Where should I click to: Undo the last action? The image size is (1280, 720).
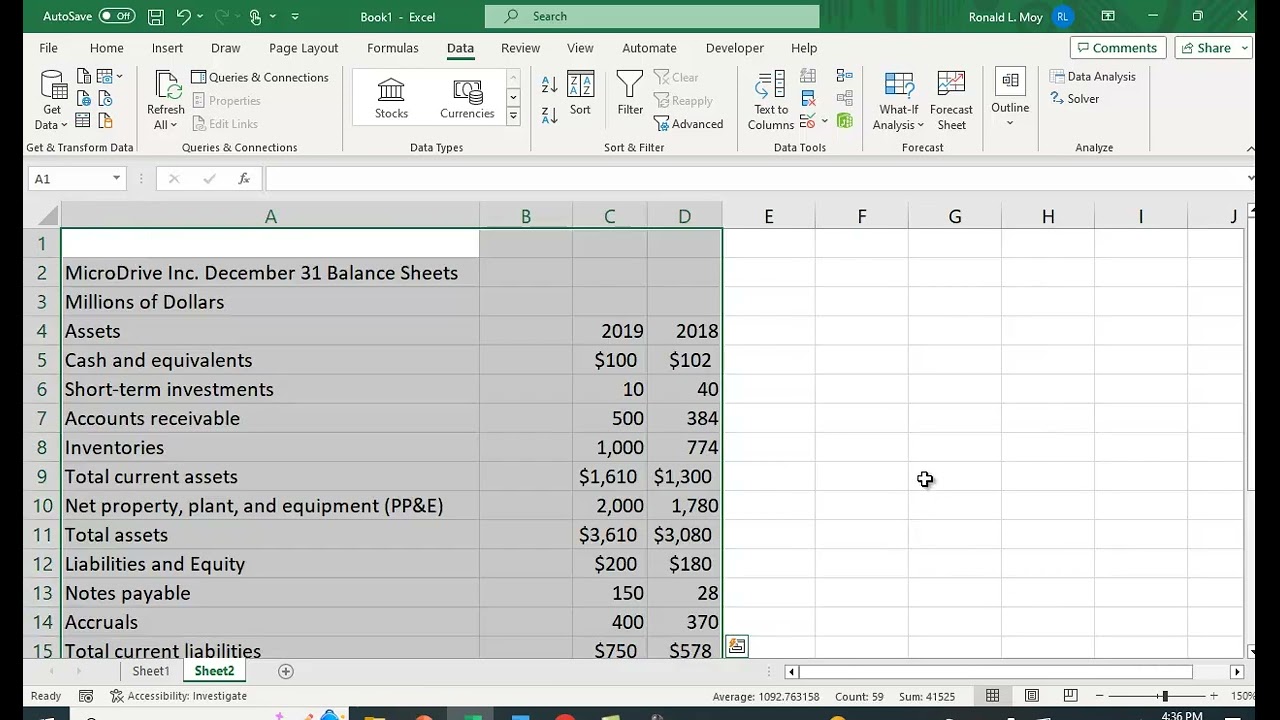click(x=183, y=16)
